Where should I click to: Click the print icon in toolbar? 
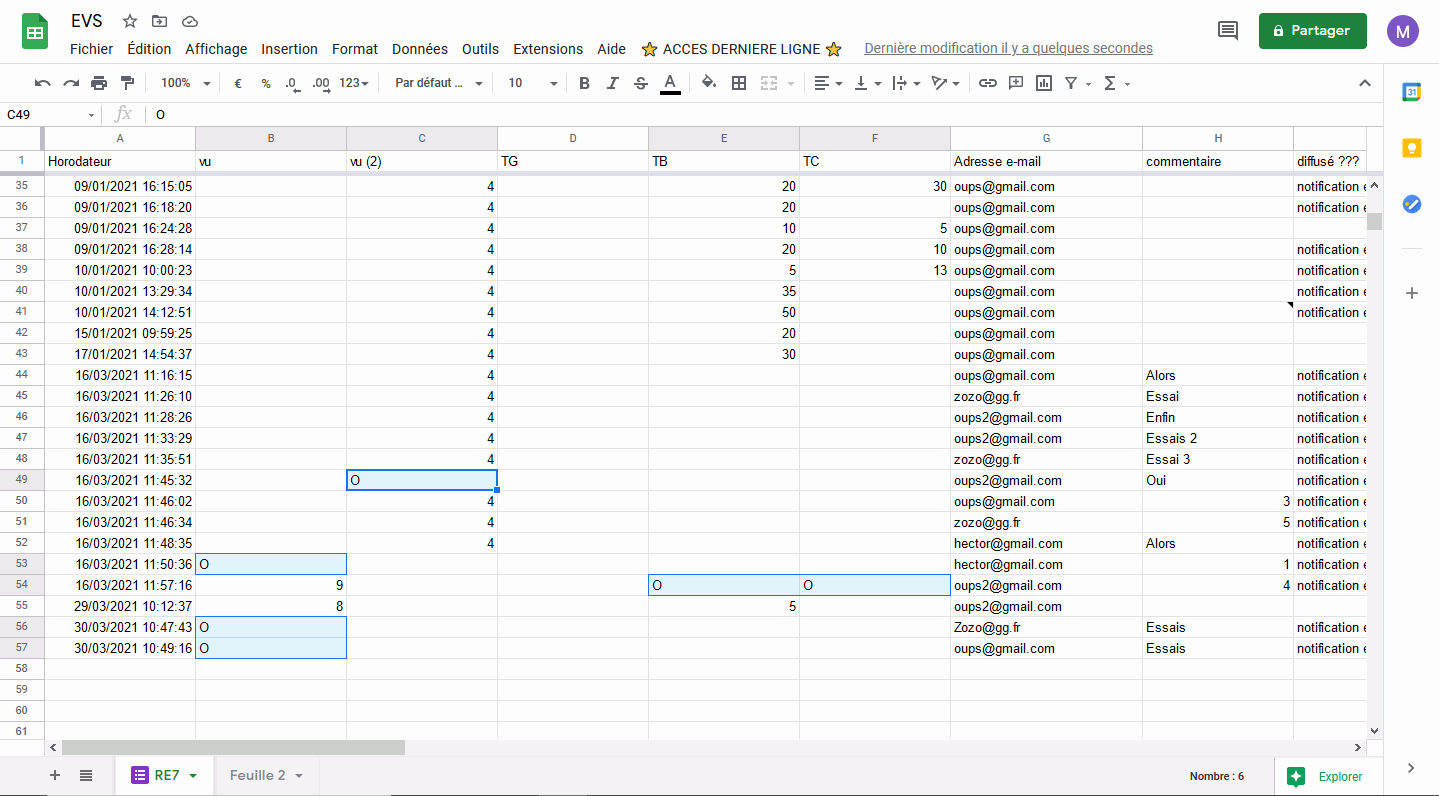click(99, 83)
